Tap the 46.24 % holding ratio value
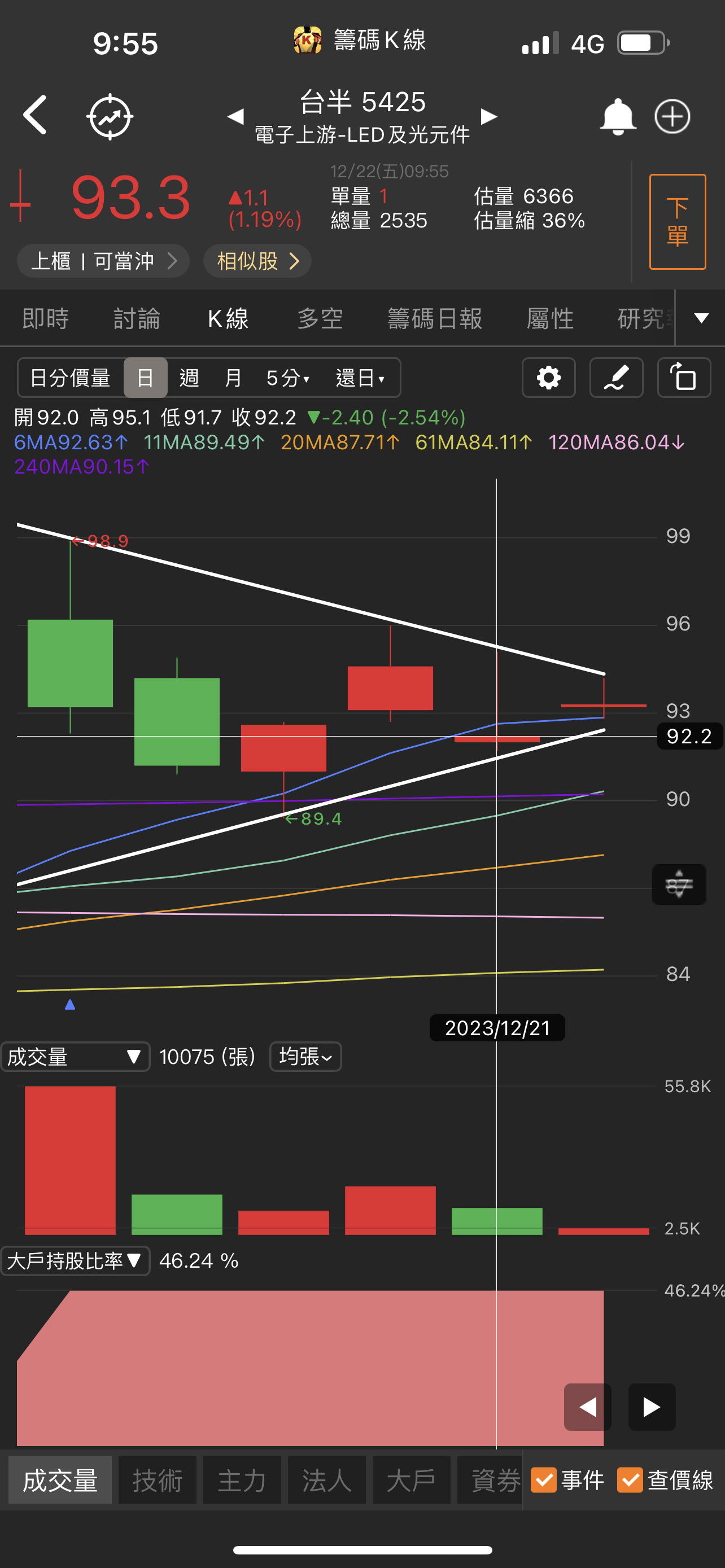The width and height of the screenshot is (725, 1568). (x=198, y=1260)
